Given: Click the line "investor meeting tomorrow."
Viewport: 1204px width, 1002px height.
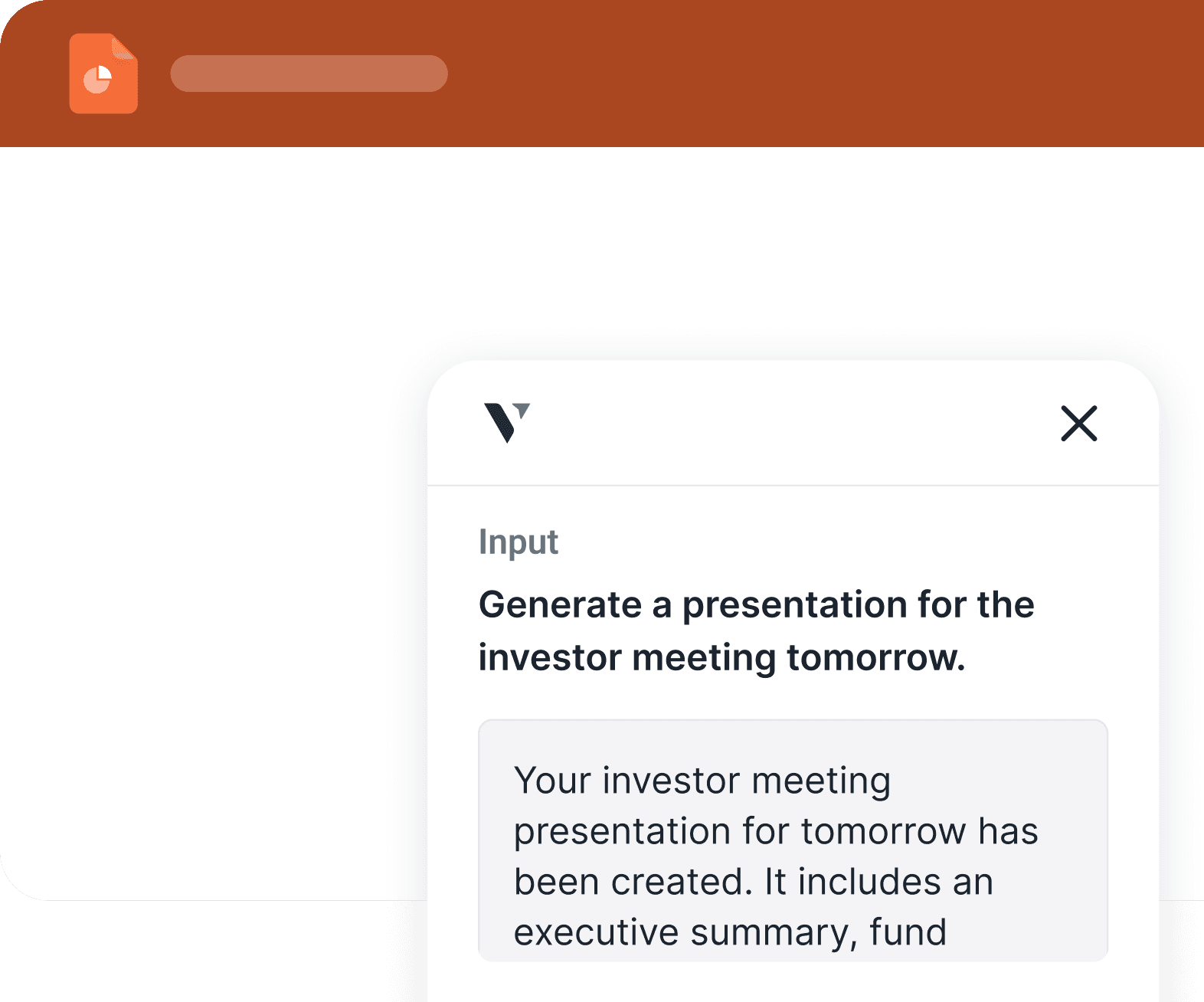Looking at the screenshot, I should pyautogui.click(x=721, y=657).
